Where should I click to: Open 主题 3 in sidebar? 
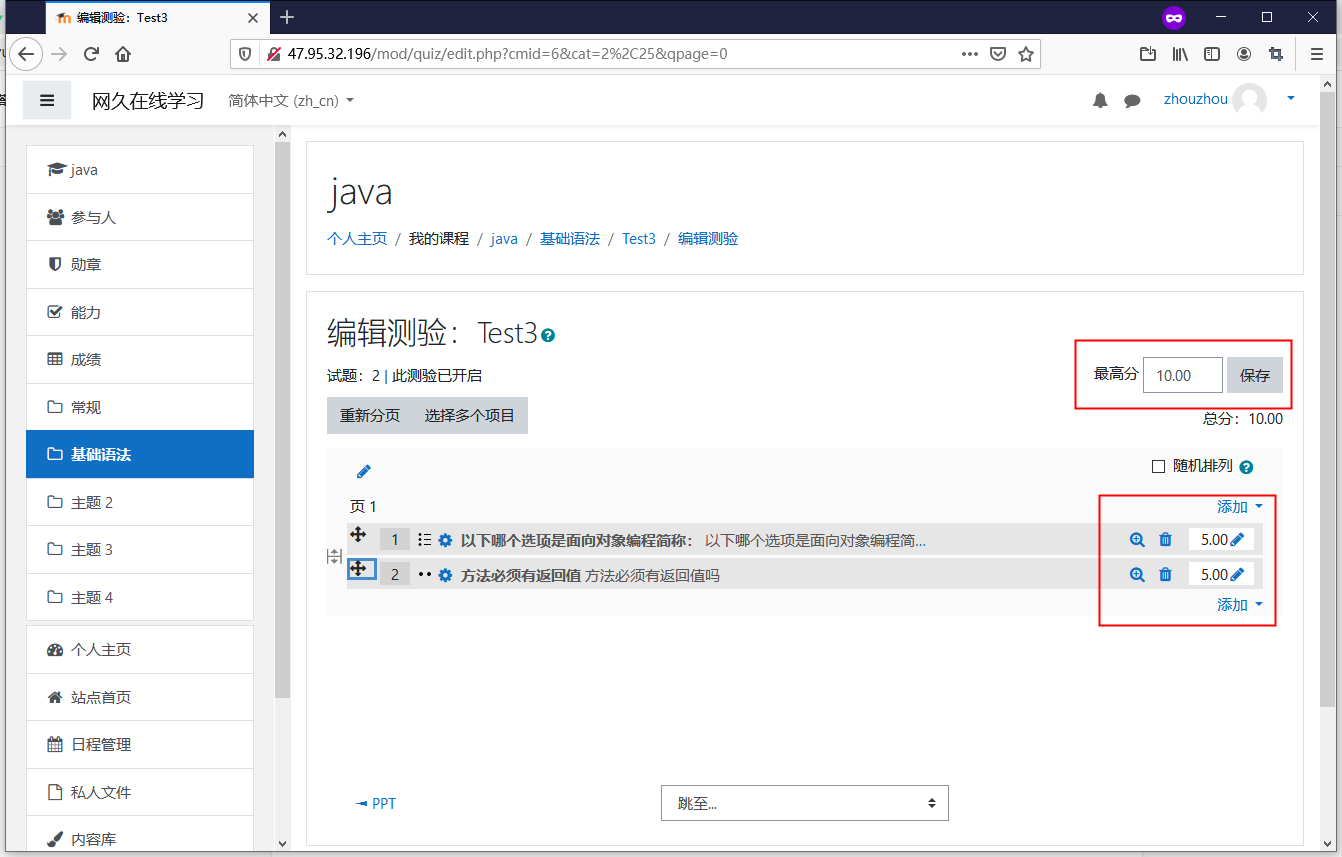tap(140, 549)
